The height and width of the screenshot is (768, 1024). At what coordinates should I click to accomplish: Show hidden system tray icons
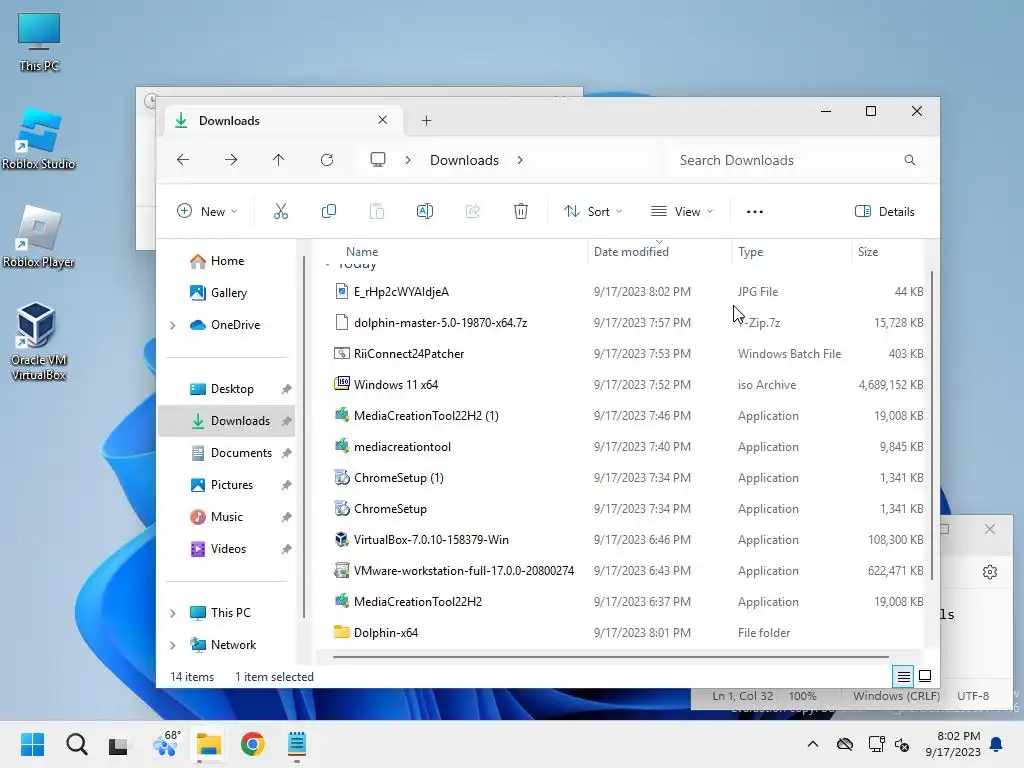click(x=812, y=744)
